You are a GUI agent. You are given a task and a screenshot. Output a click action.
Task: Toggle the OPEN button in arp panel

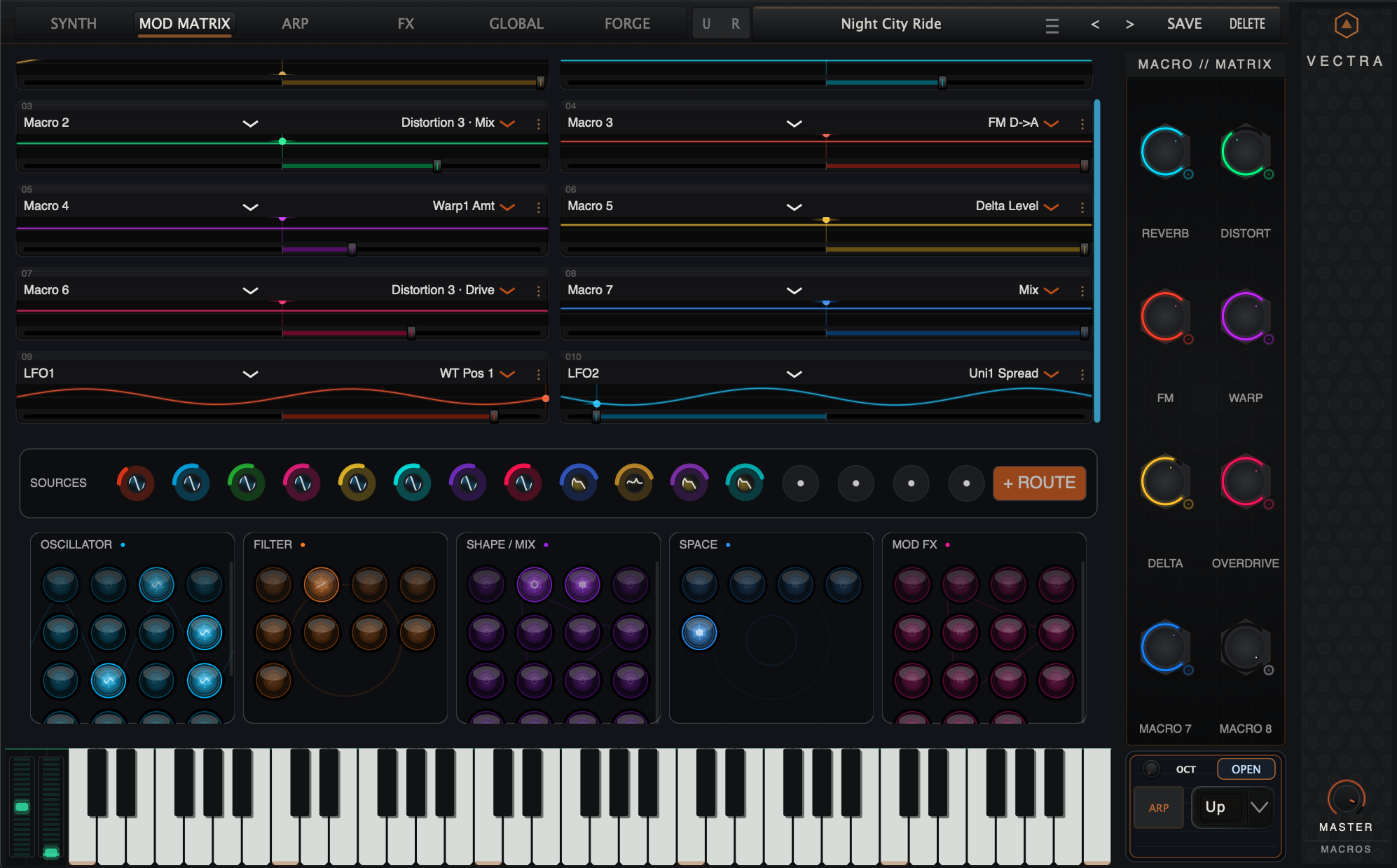pos(1246,769)
